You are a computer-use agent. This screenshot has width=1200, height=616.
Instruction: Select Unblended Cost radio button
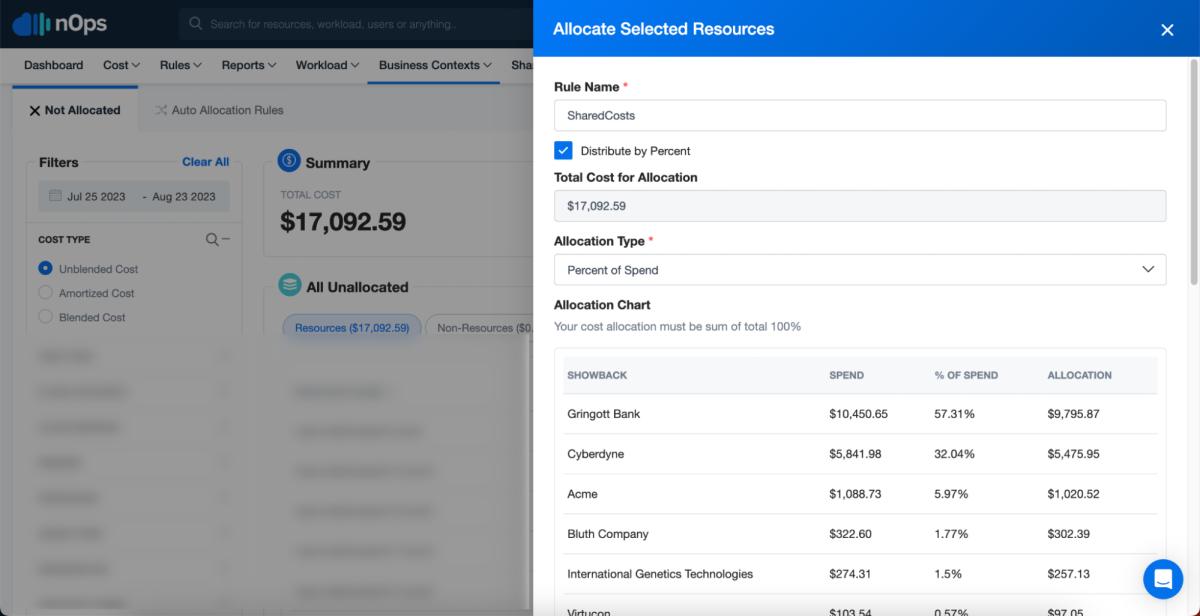click(x=45, y=268)
